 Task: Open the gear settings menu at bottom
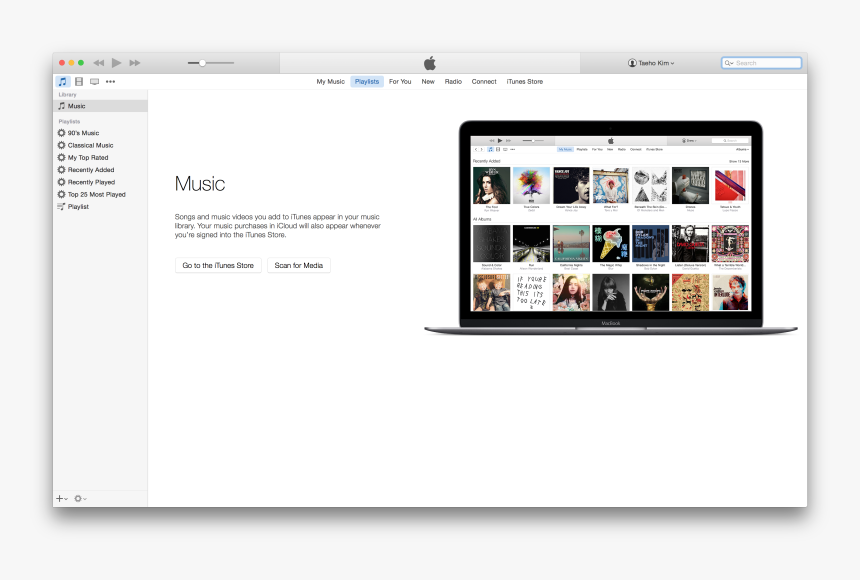pos(79,498)
